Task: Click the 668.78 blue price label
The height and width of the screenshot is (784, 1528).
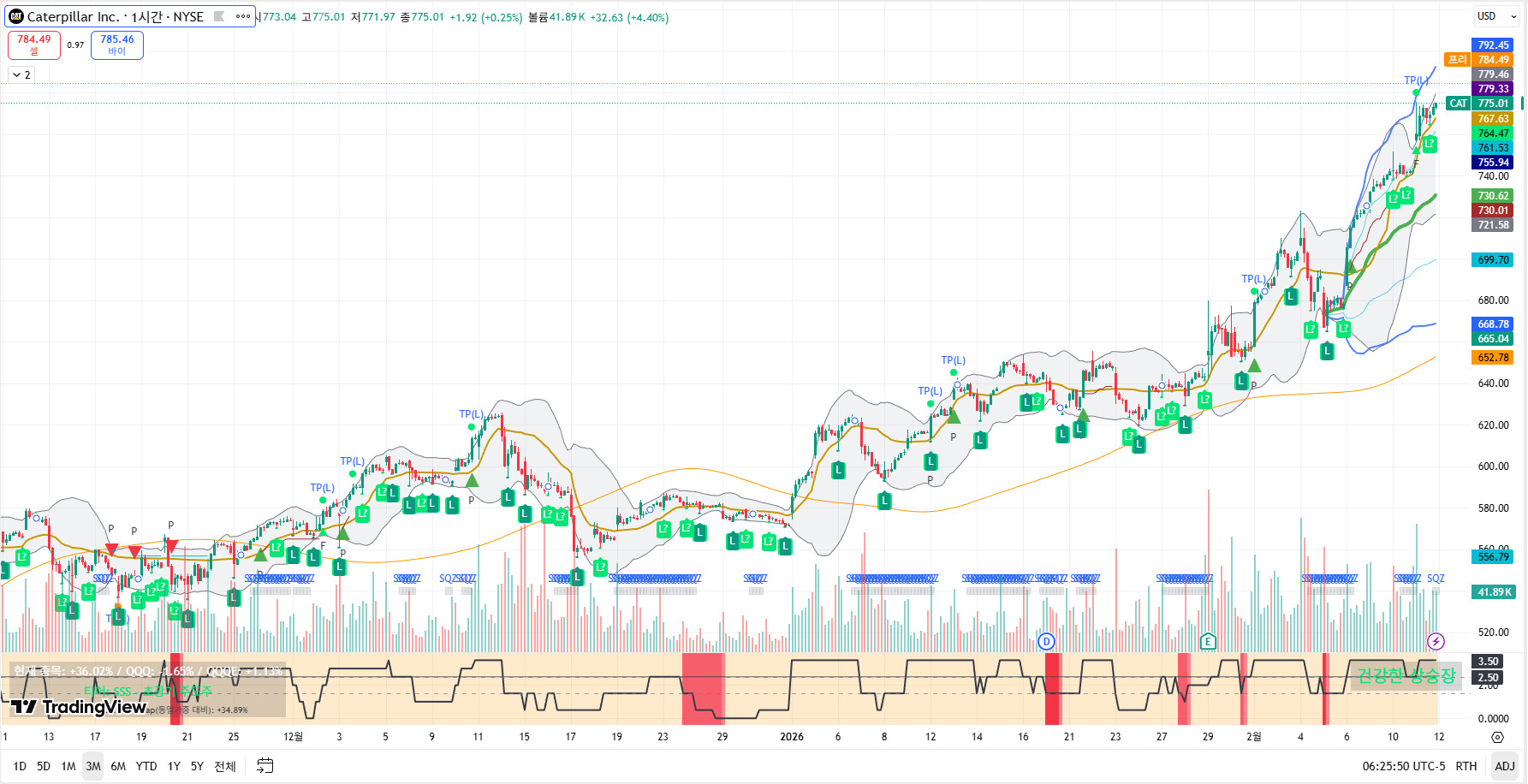Action: (1493, 324)
